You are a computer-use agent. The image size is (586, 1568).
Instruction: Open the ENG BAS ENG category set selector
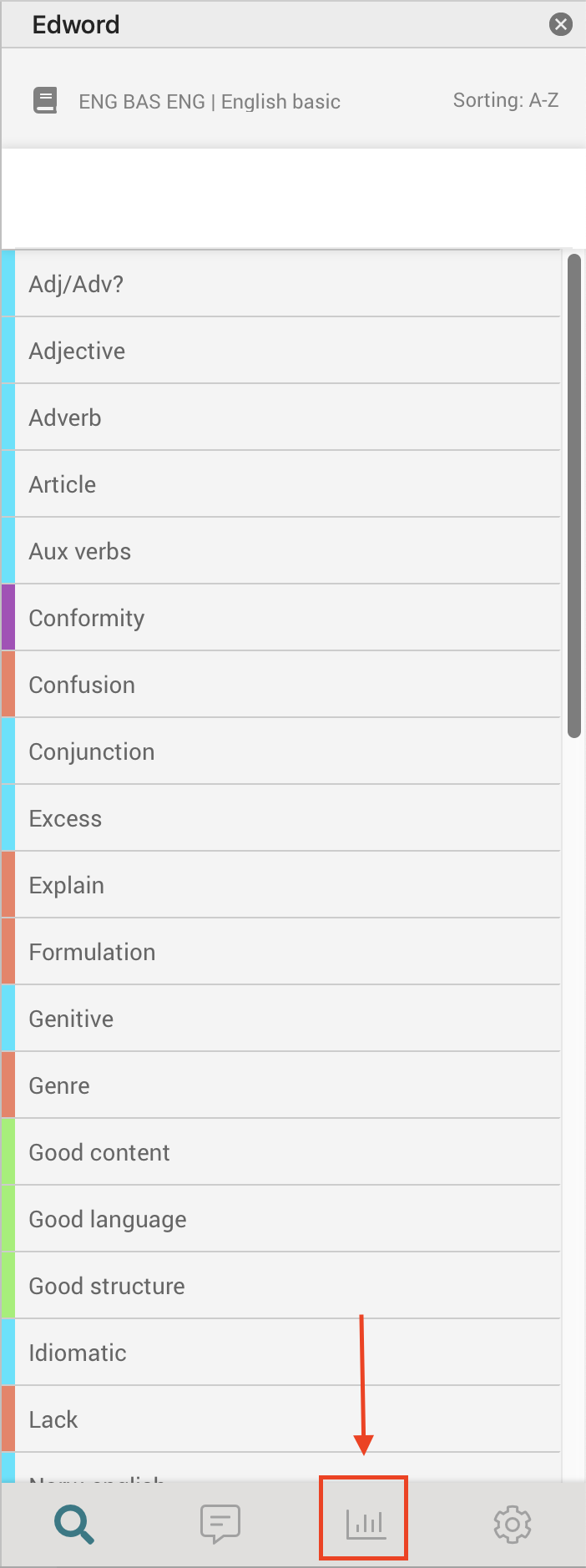[x=210, y=102]
